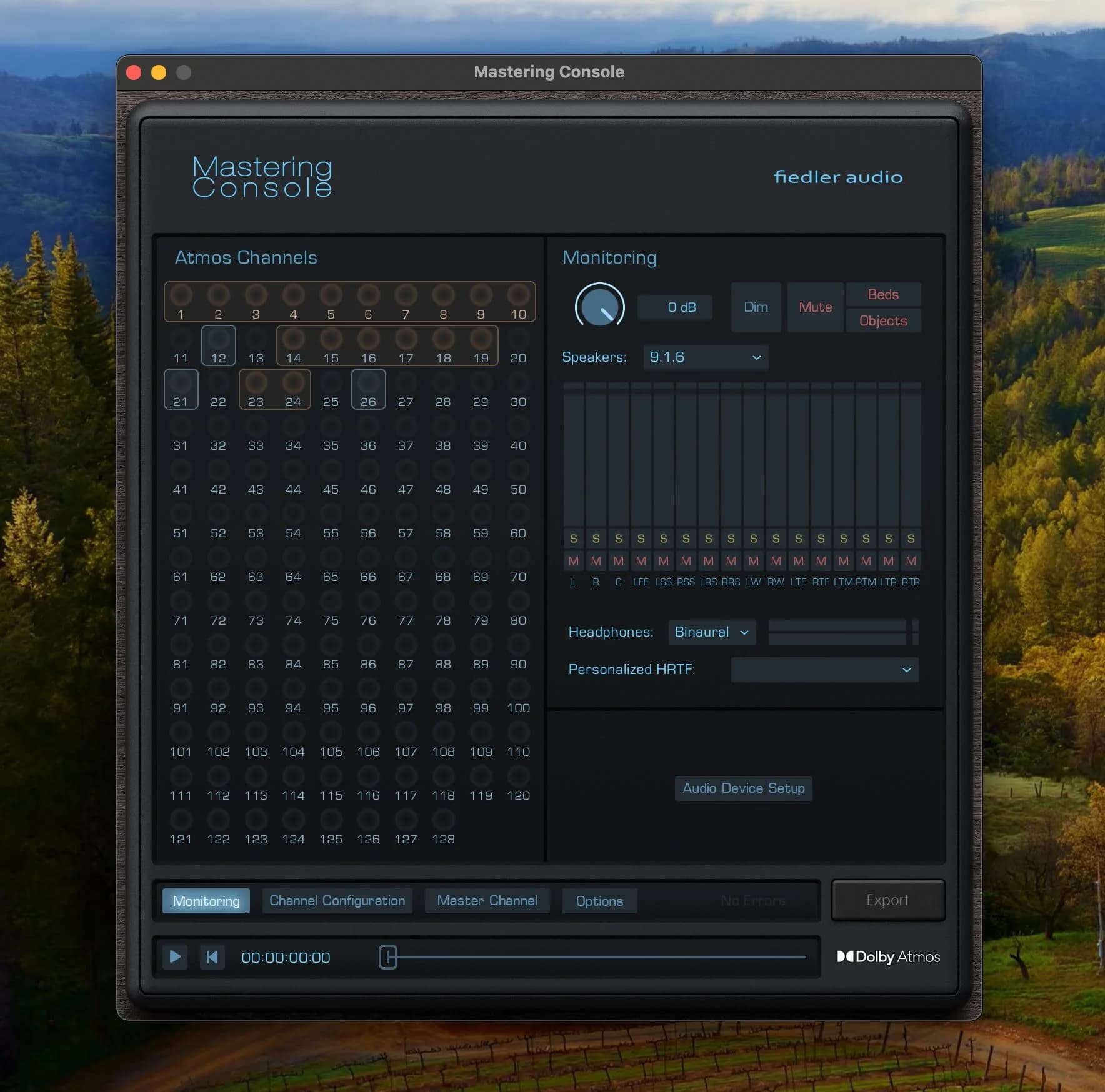Click the timecode display field
This screenshot has width=1105, height=1092.
pyautogui.click(x=284, y=956)
